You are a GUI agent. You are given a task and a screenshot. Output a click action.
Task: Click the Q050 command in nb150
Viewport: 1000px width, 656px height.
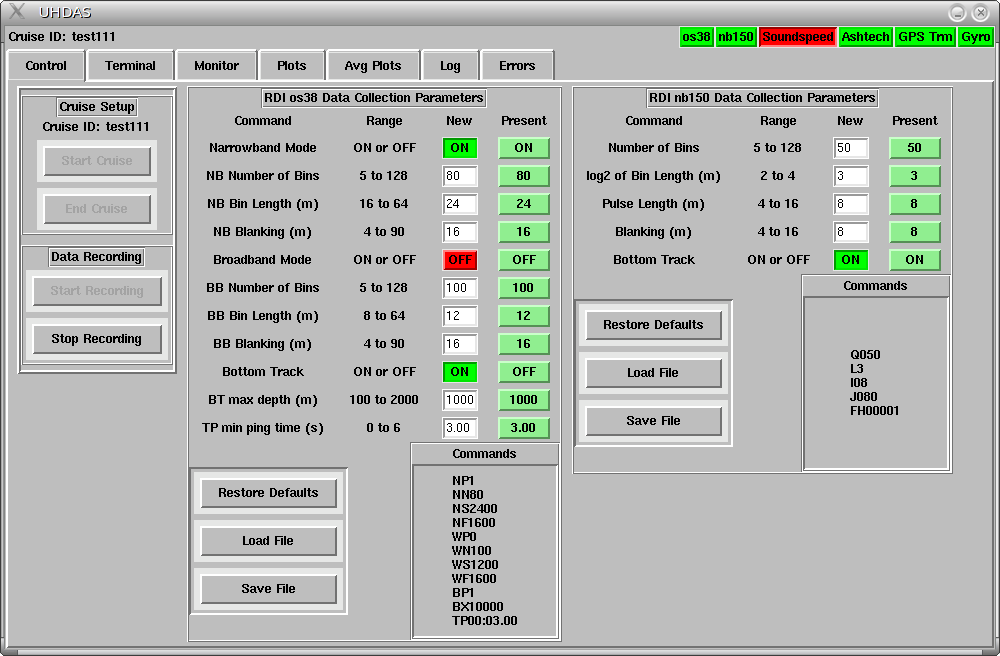(x=865, y=355)
